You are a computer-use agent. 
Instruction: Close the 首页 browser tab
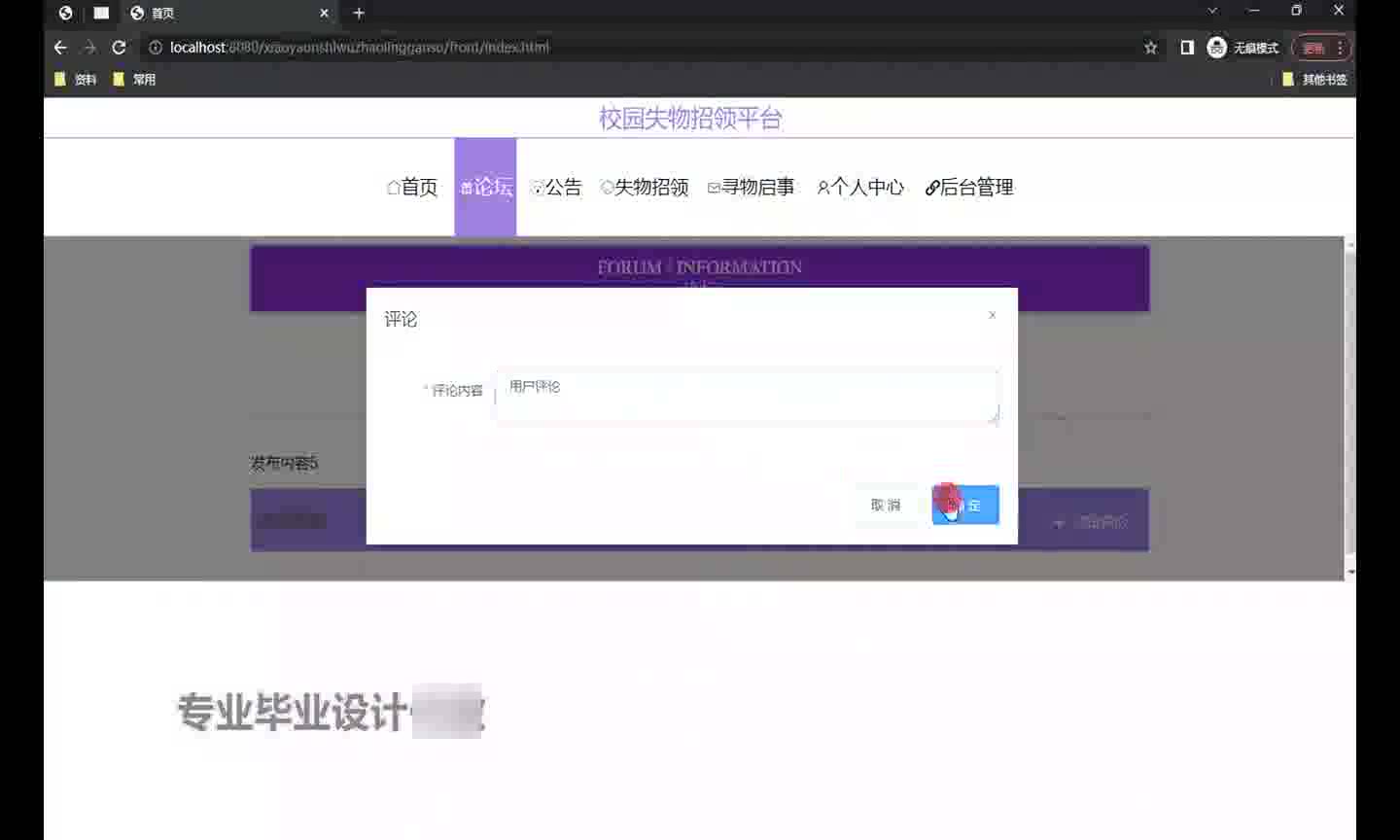pos(325,13)
